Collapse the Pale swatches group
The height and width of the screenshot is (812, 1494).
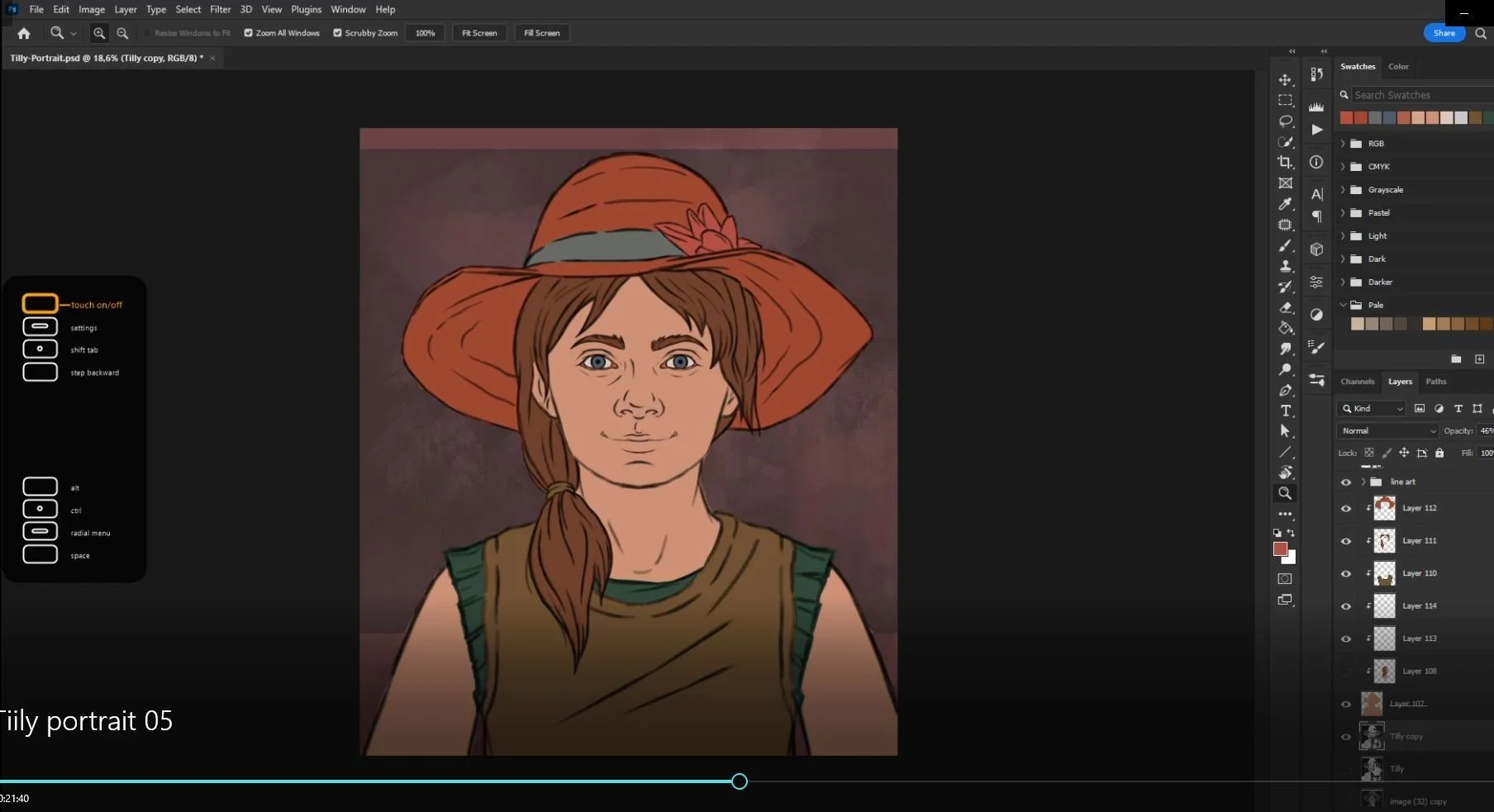click(1343, 305)
